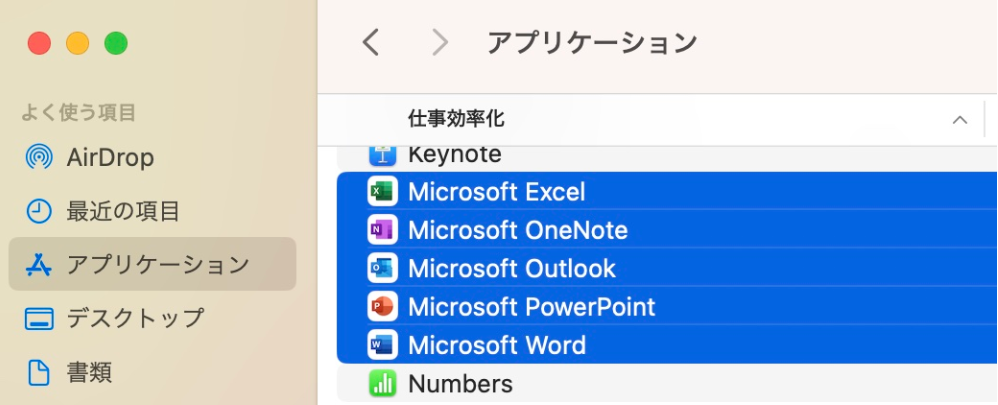This screenshot has width=998, height=405.
Task: Click the アプリケーション window title
Action: (591, 42)
